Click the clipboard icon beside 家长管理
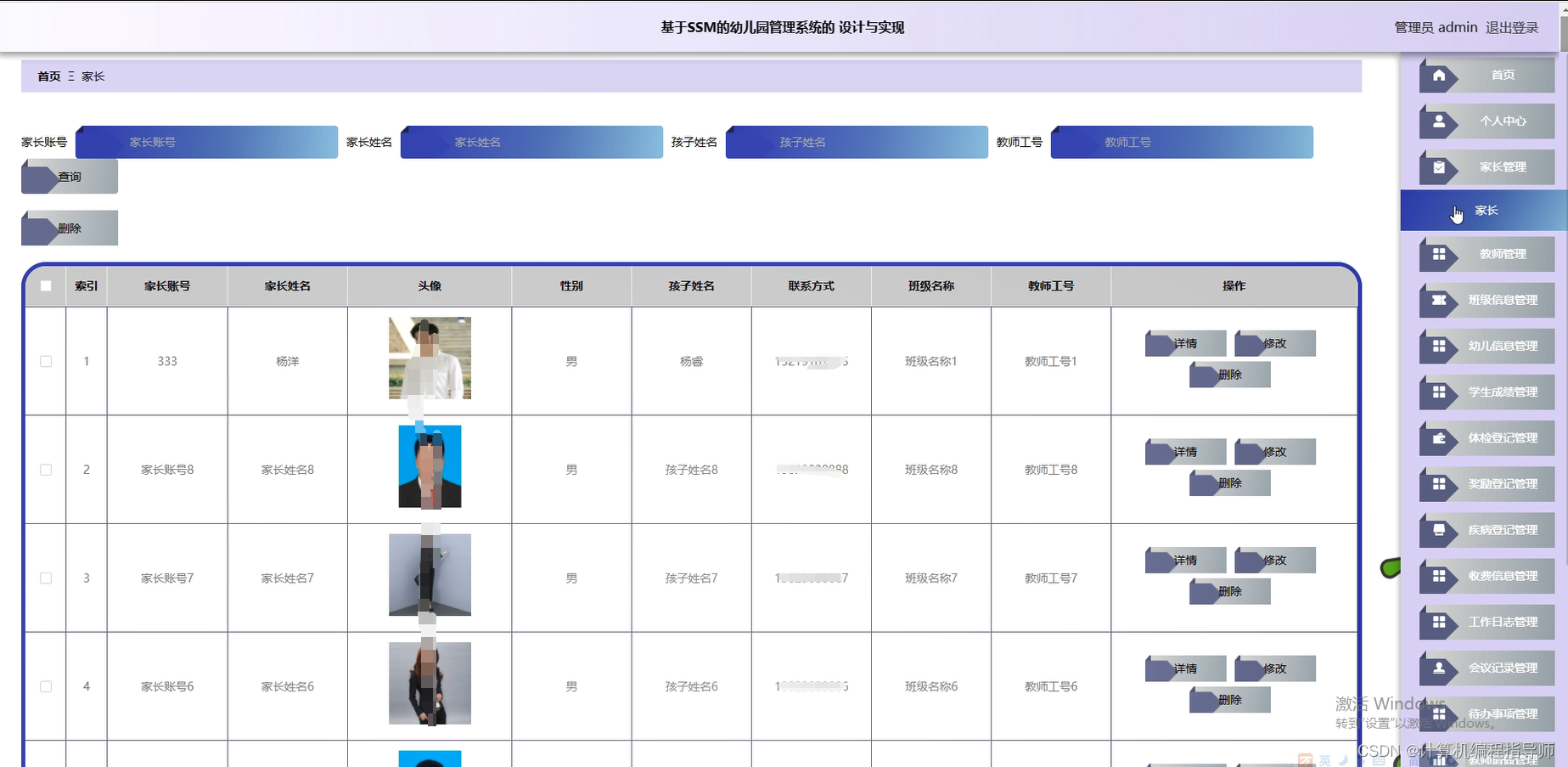Viewport: 1568px width, 767px height. 1439,167
